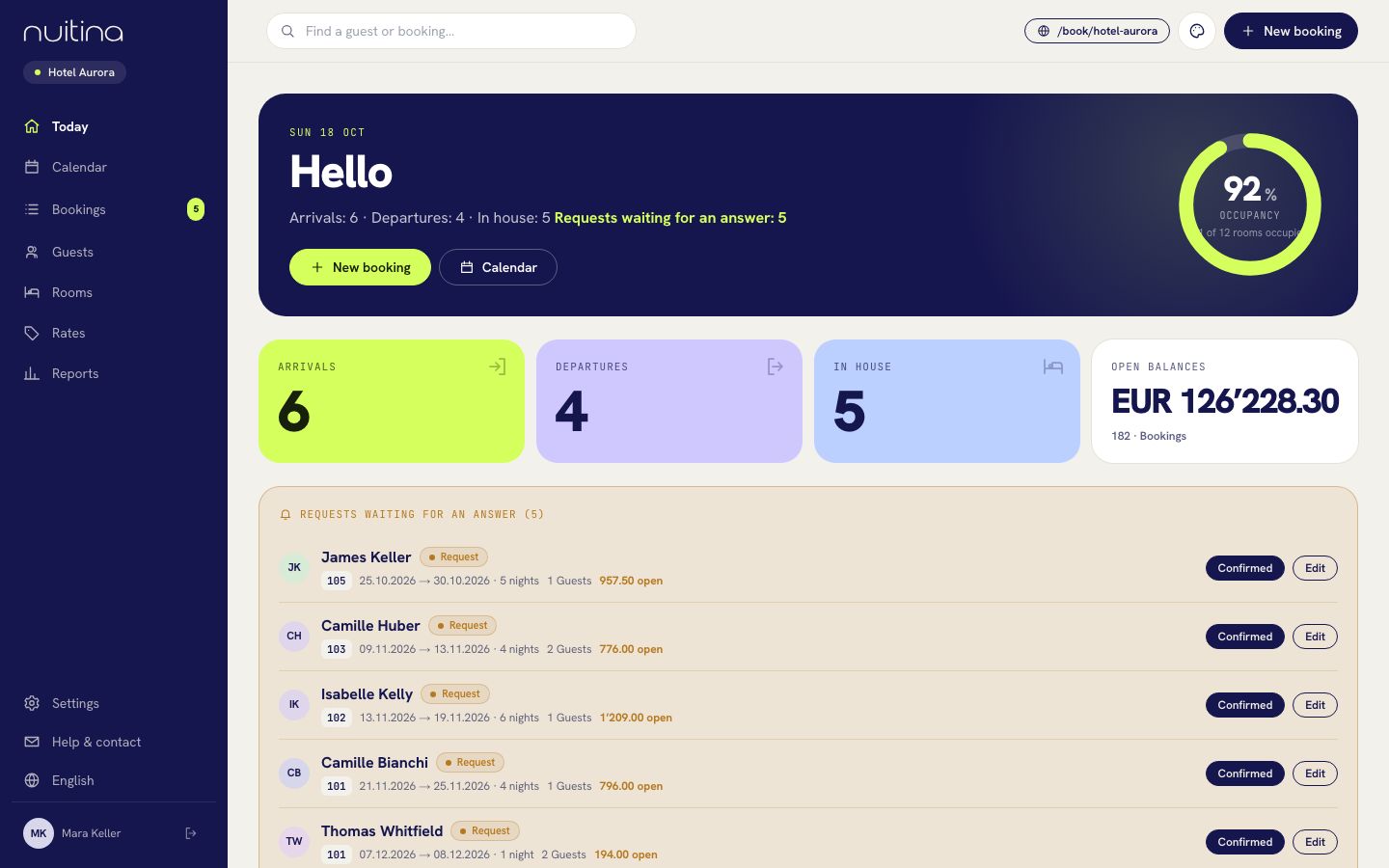Click room 102 tag for Isabelle Kelly
The image size is (1389, 868).
point(337,718)
